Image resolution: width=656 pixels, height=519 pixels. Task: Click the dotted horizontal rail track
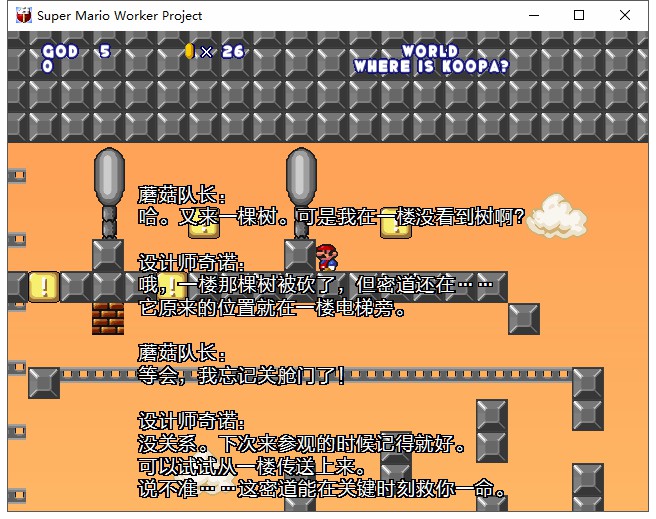click(x=316, y=374)
